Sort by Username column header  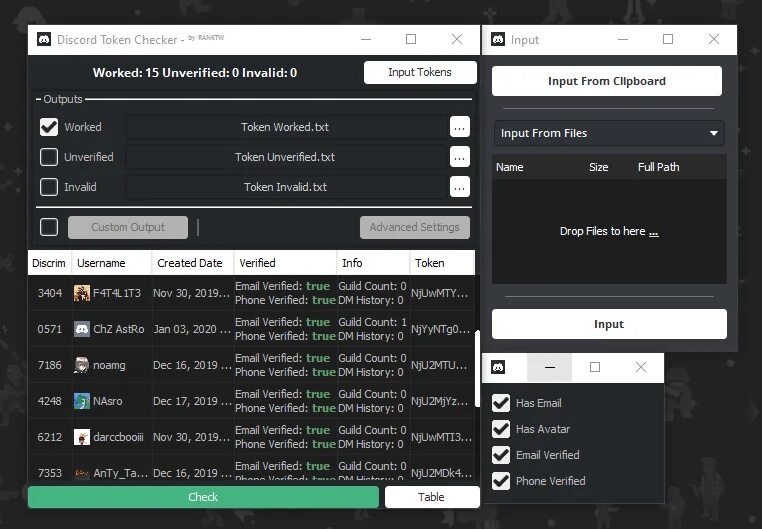click(x=112, y=263)
